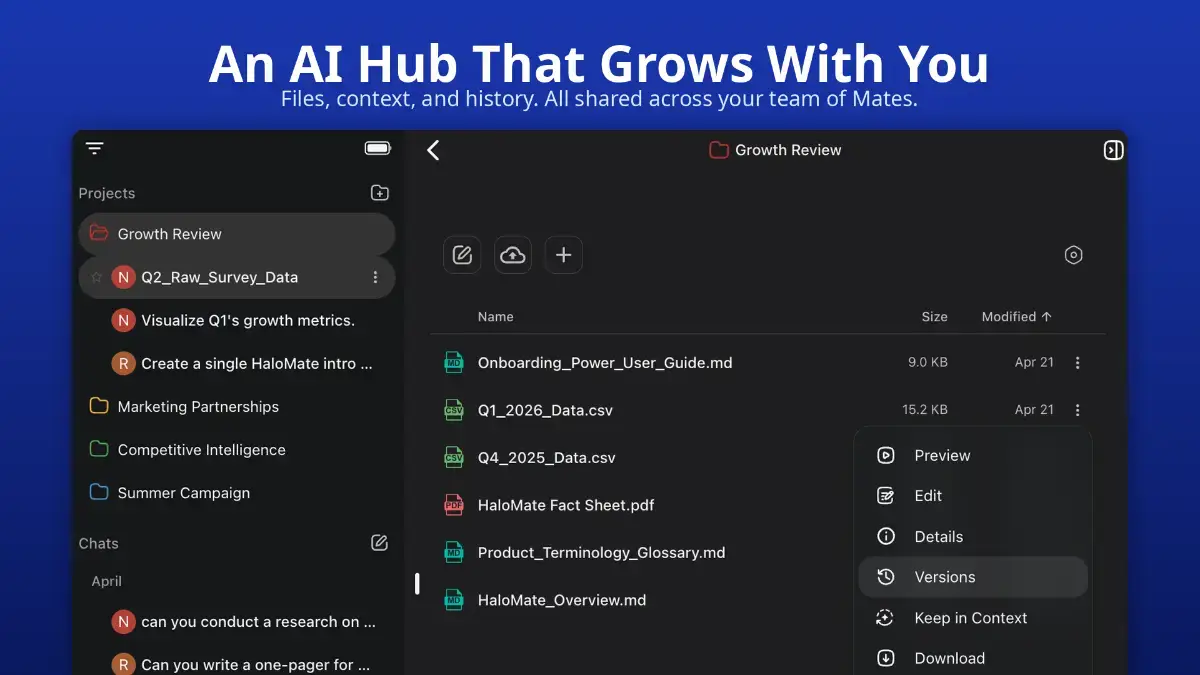Open Onboarding_Power_User_Guide.md file

point(605,363)
